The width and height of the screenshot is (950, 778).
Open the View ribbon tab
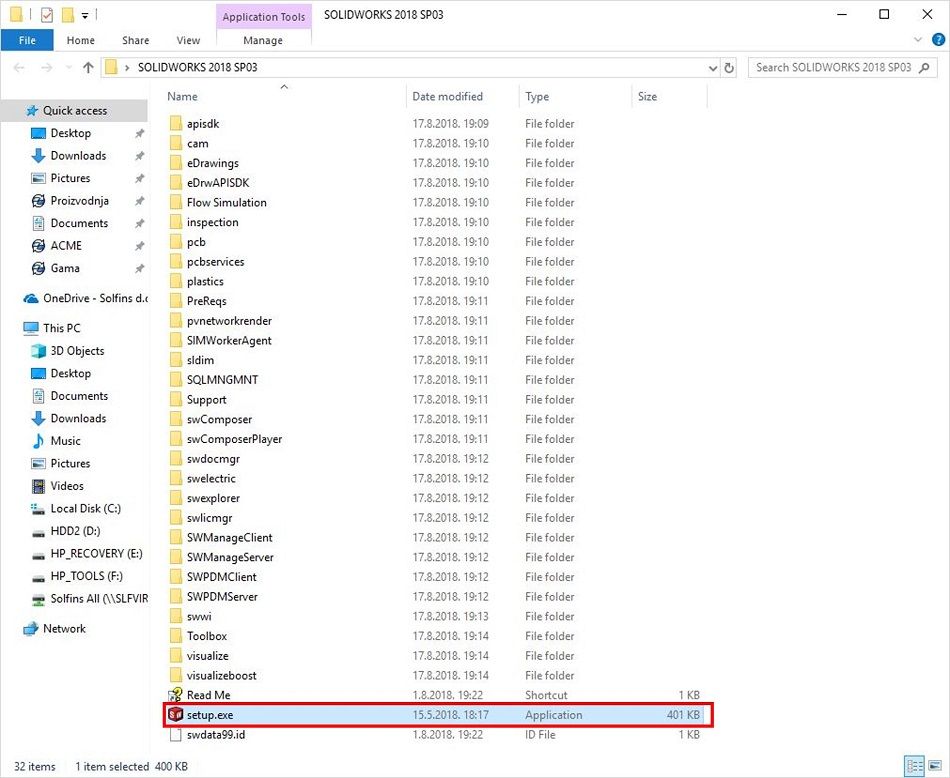(x=188, y=41)
